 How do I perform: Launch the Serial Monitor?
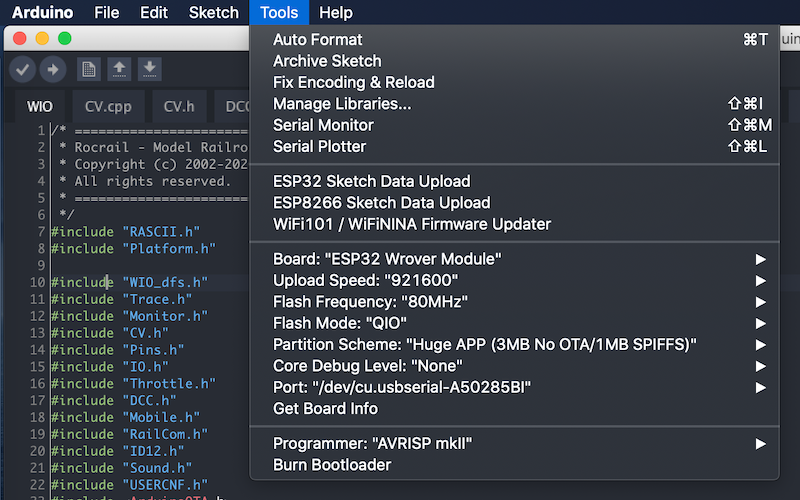tap(323, 125)
